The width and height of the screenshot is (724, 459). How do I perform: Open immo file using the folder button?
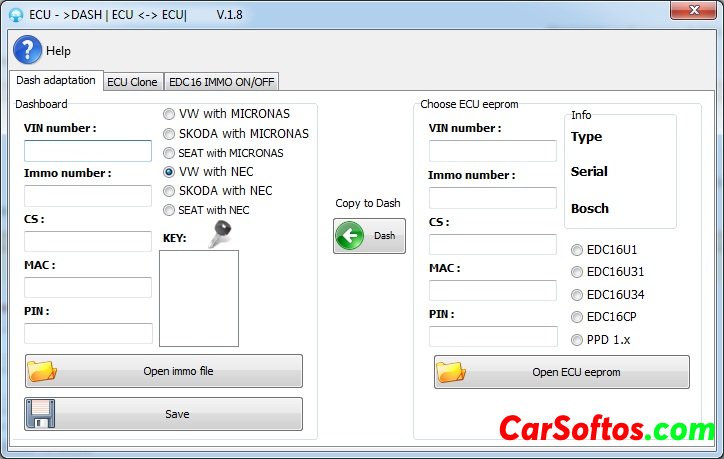(163, 371)
